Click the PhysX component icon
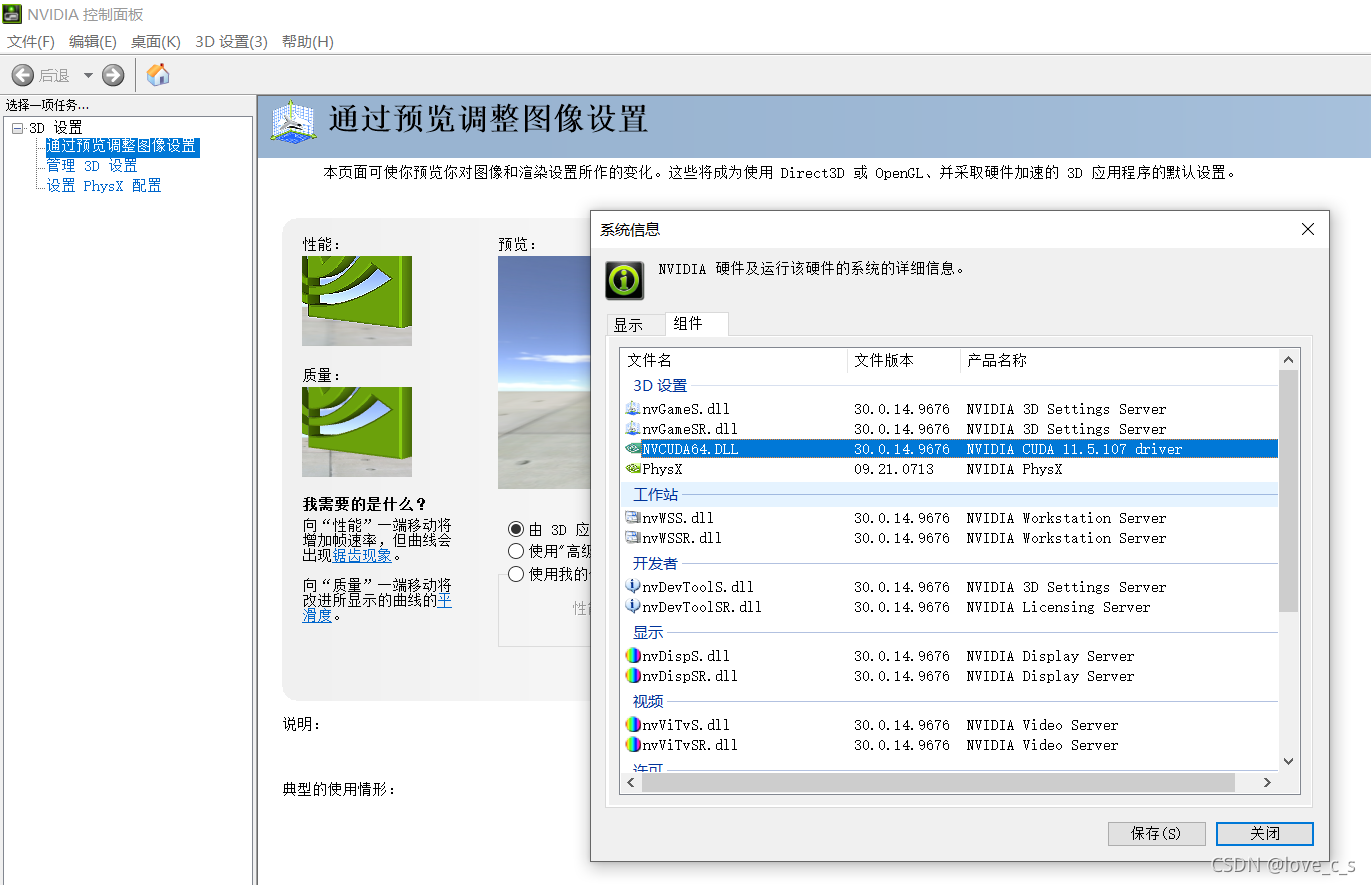Image resolution: width=1371 pixels, height=885 pixels. pos(631,468)
